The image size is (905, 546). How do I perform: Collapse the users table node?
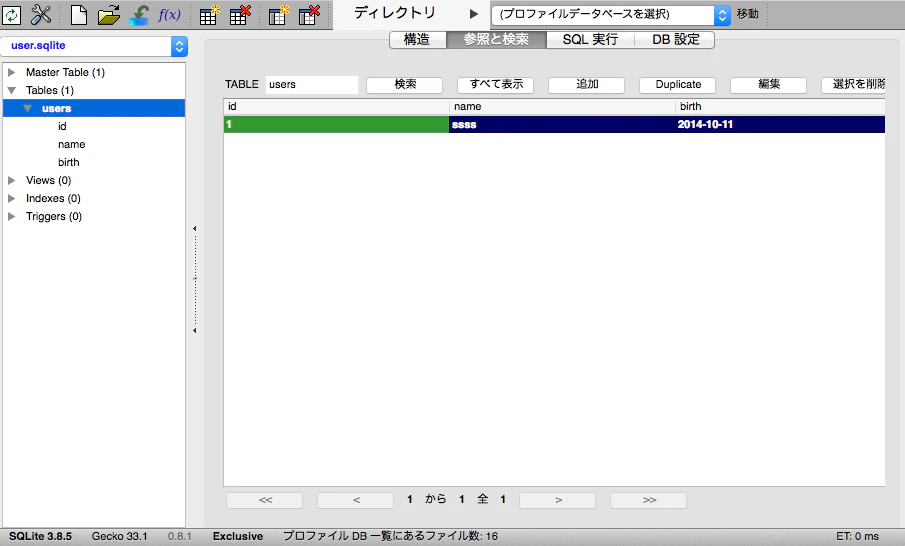(27, 108)
